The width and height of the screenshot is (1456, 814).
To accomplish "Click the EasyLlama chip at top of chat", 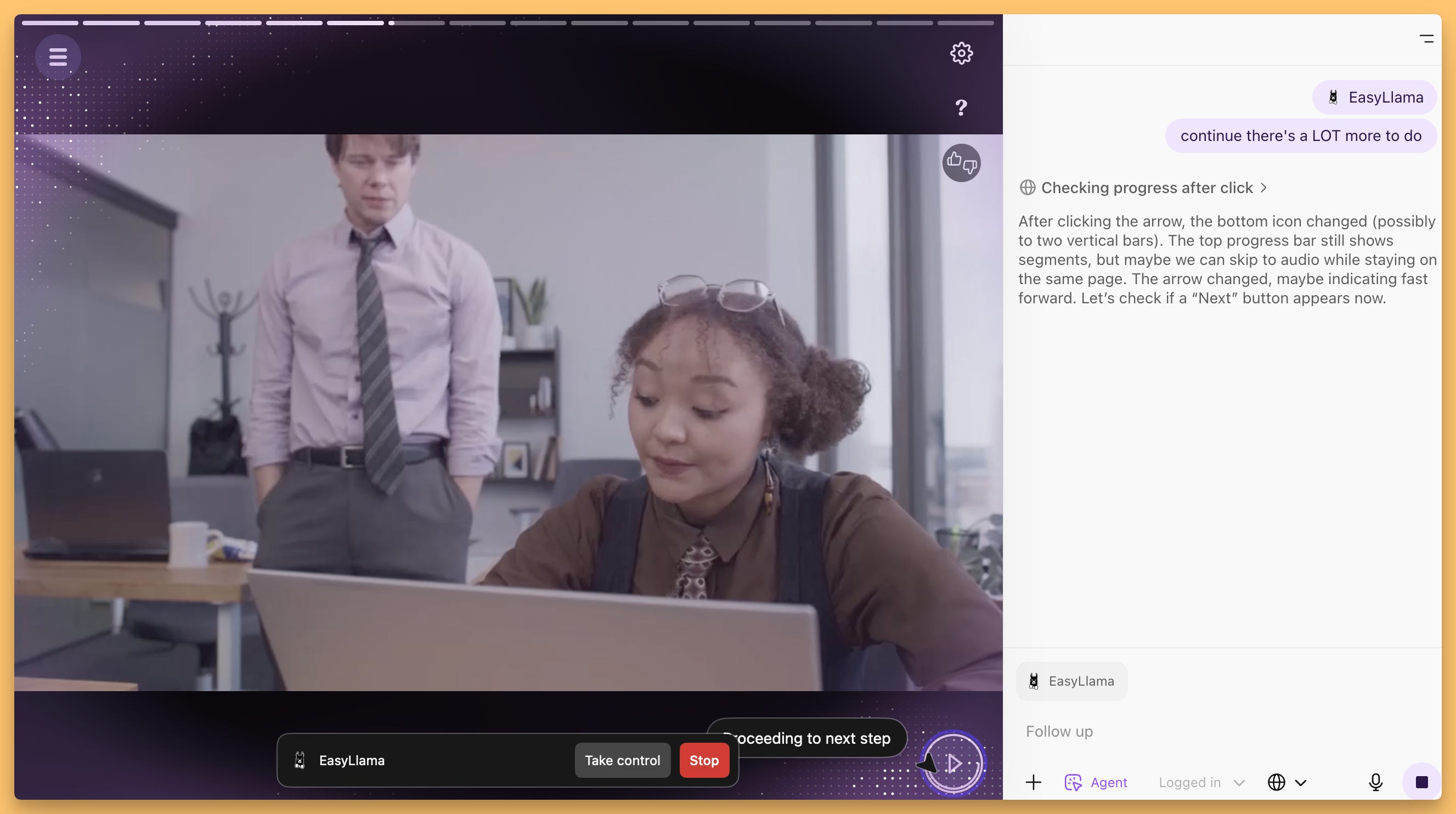I will click(1375, 97).
